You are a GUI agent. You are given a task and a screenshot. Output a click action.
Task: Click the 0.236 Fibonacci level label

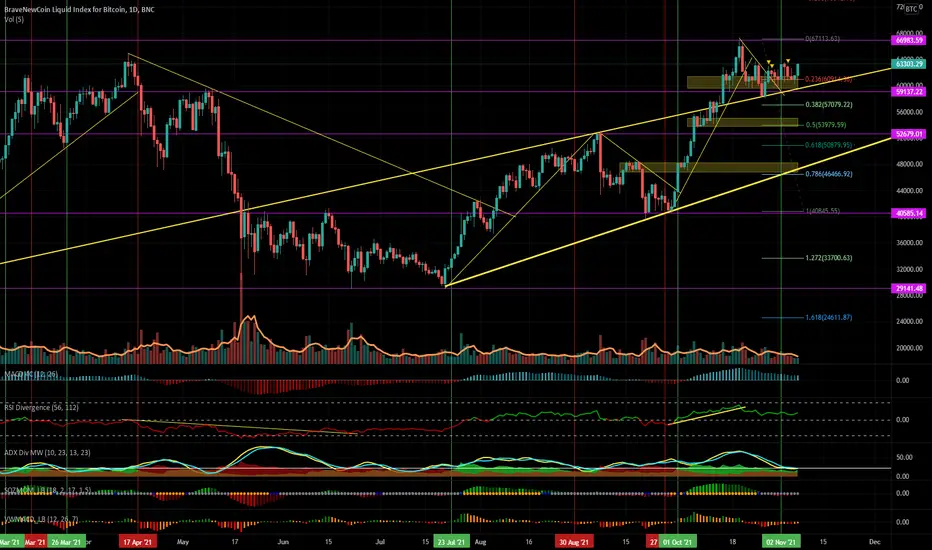click(829, 78)
